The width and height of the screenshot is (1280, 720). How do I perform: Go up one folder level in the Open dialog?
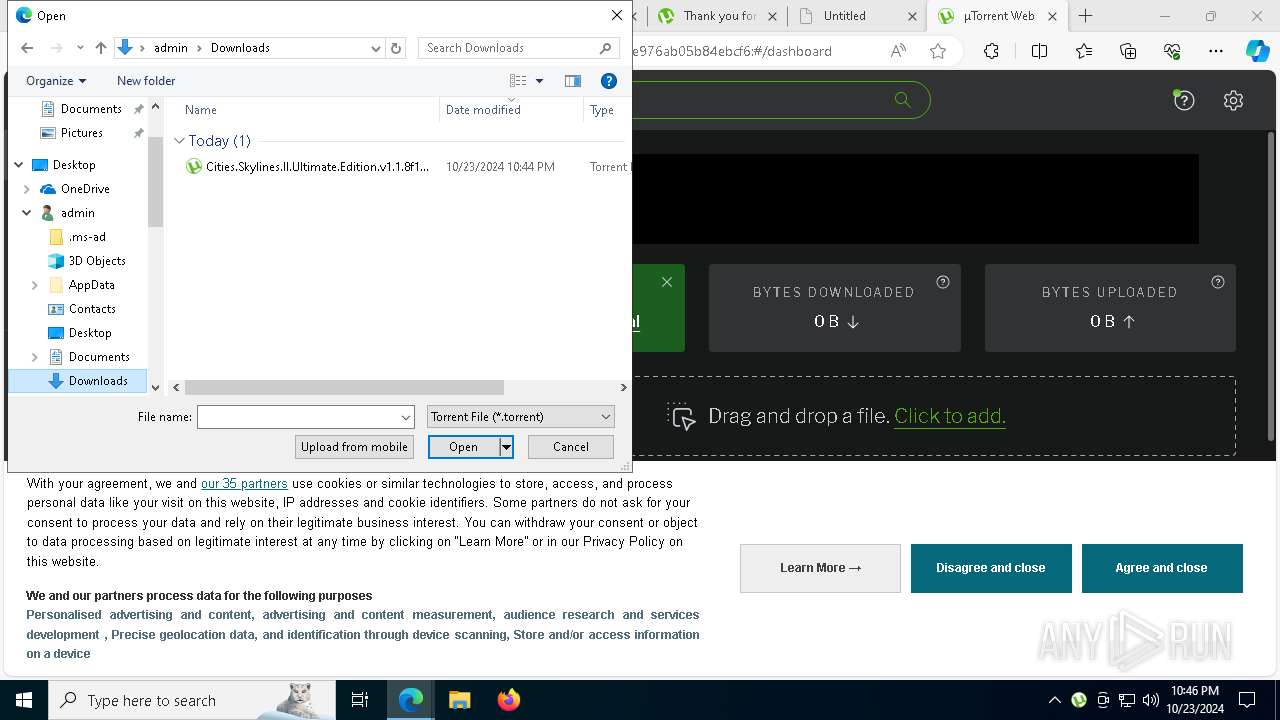click(x=100, y=48)
